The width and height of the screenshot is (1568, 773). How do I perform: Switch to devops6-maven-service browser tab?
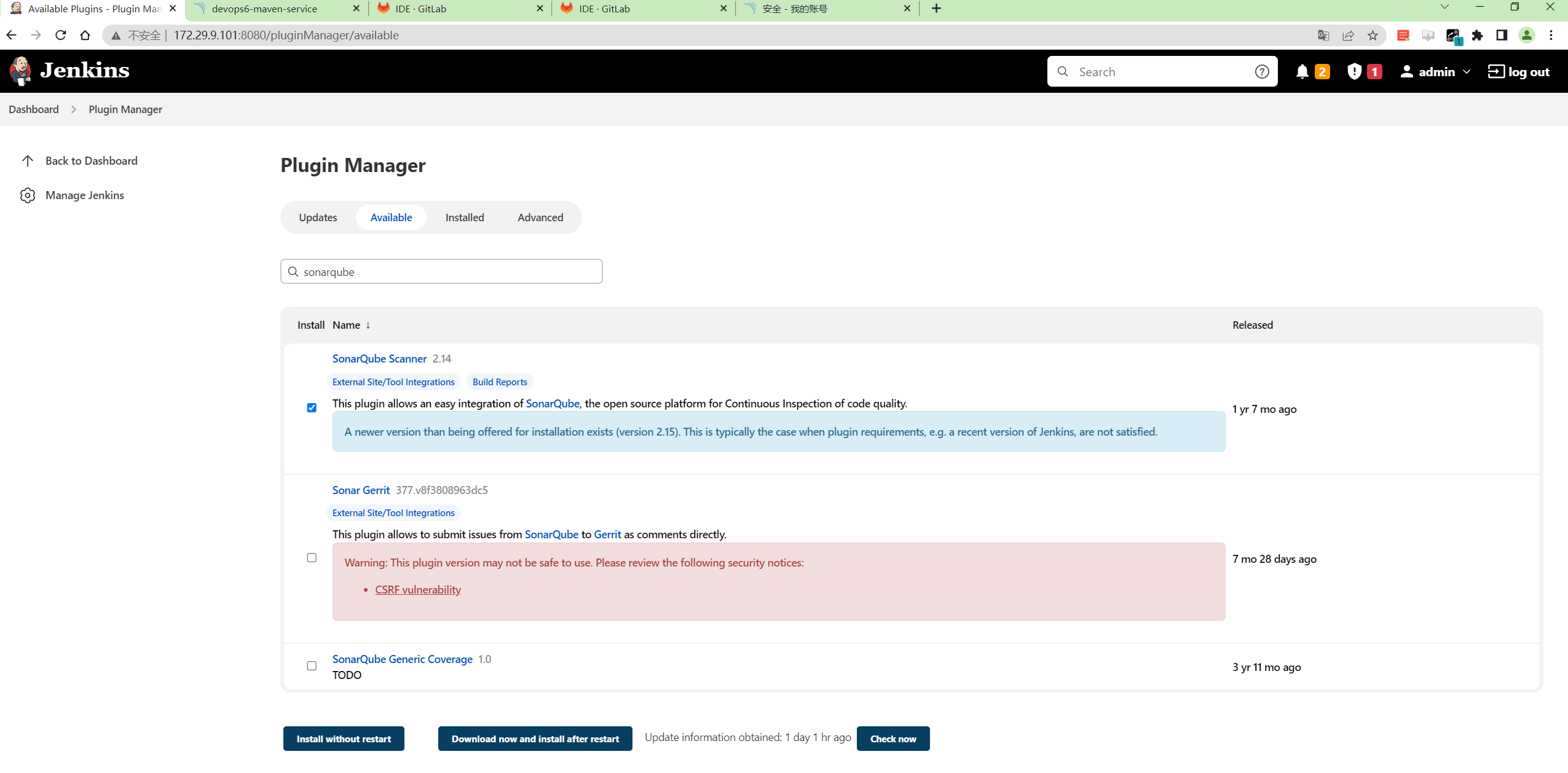(x=276, y=9)
